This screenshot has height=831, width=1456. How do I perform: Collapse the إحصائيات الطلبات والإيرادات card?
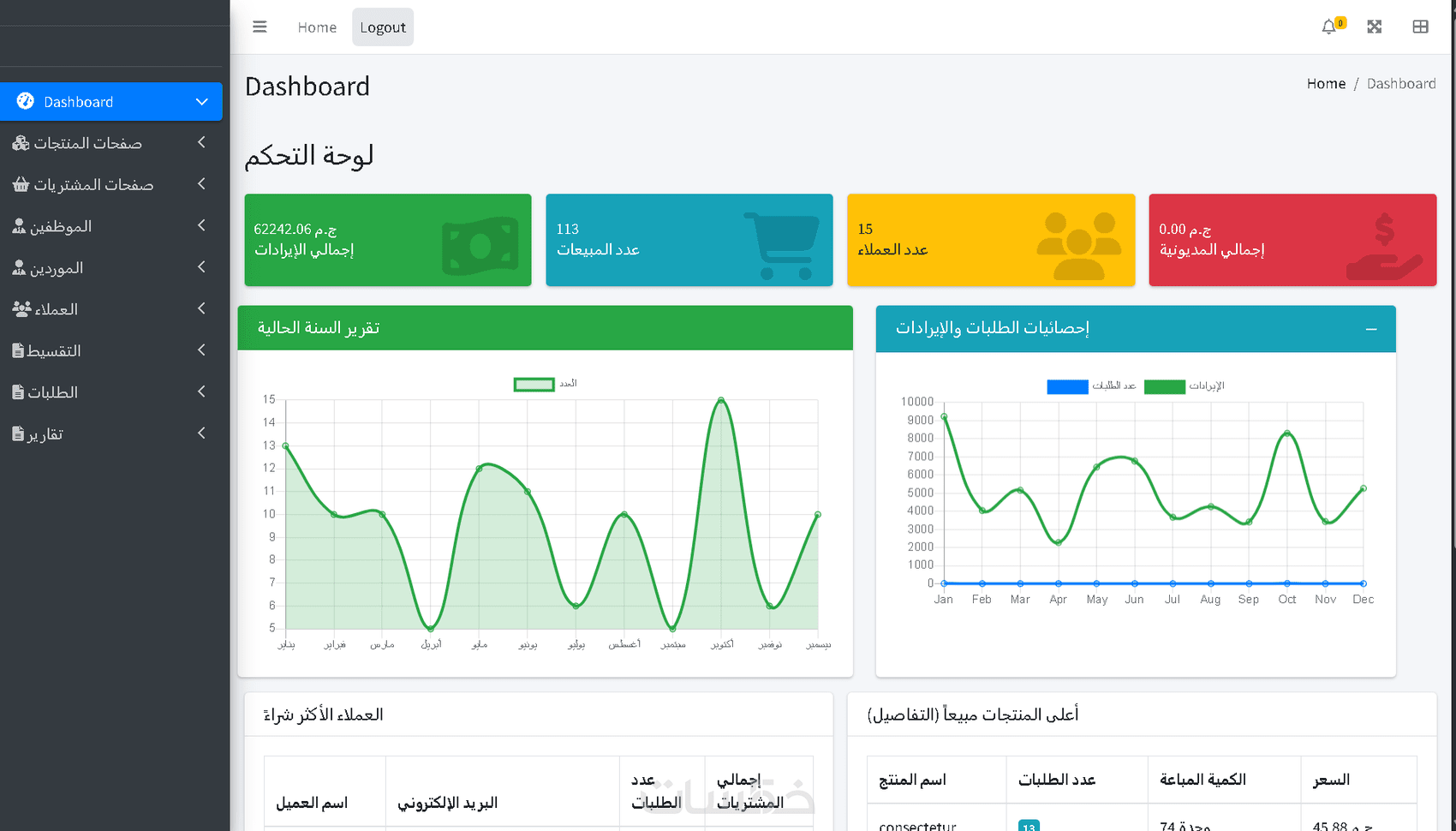[1371, 329]
